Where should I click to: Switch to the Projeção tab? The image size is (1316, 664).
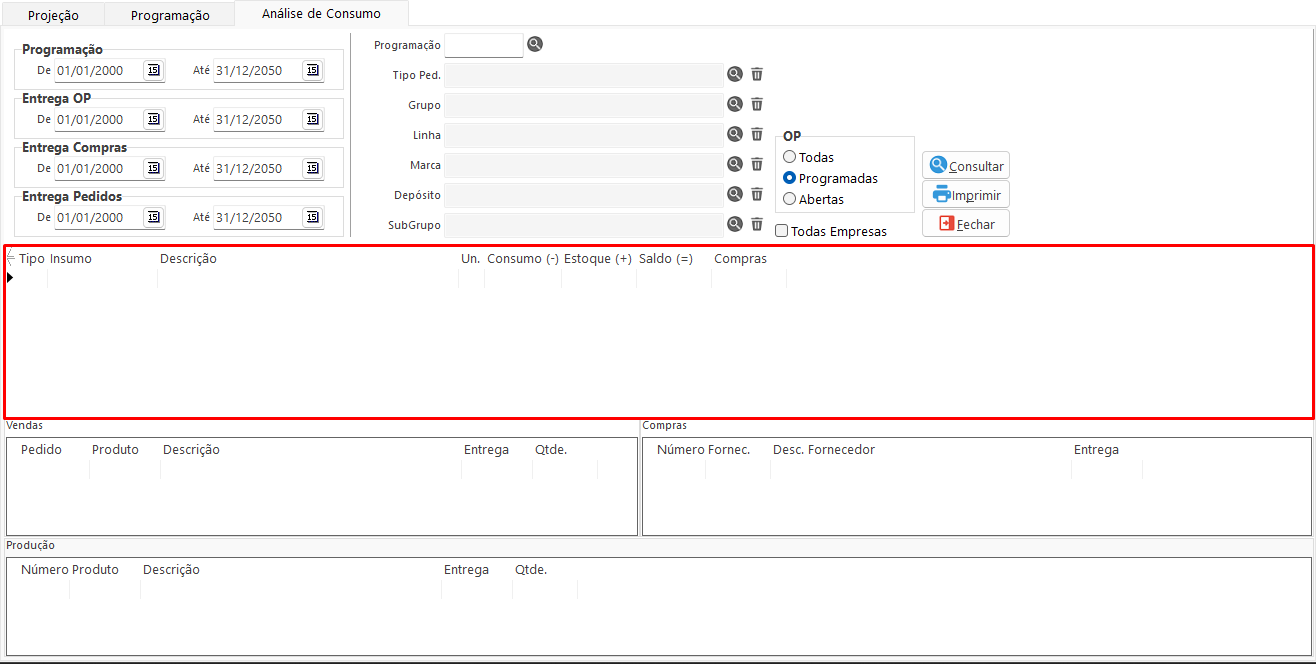point(53,15)
